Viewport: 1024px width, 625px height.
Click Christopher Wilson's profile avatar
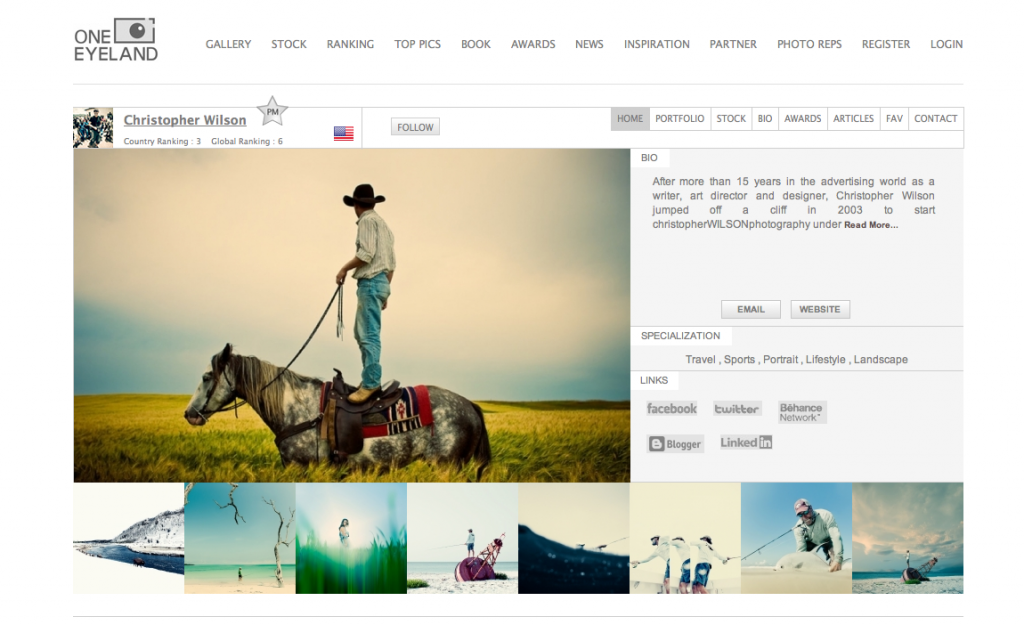tap(93, 128)
